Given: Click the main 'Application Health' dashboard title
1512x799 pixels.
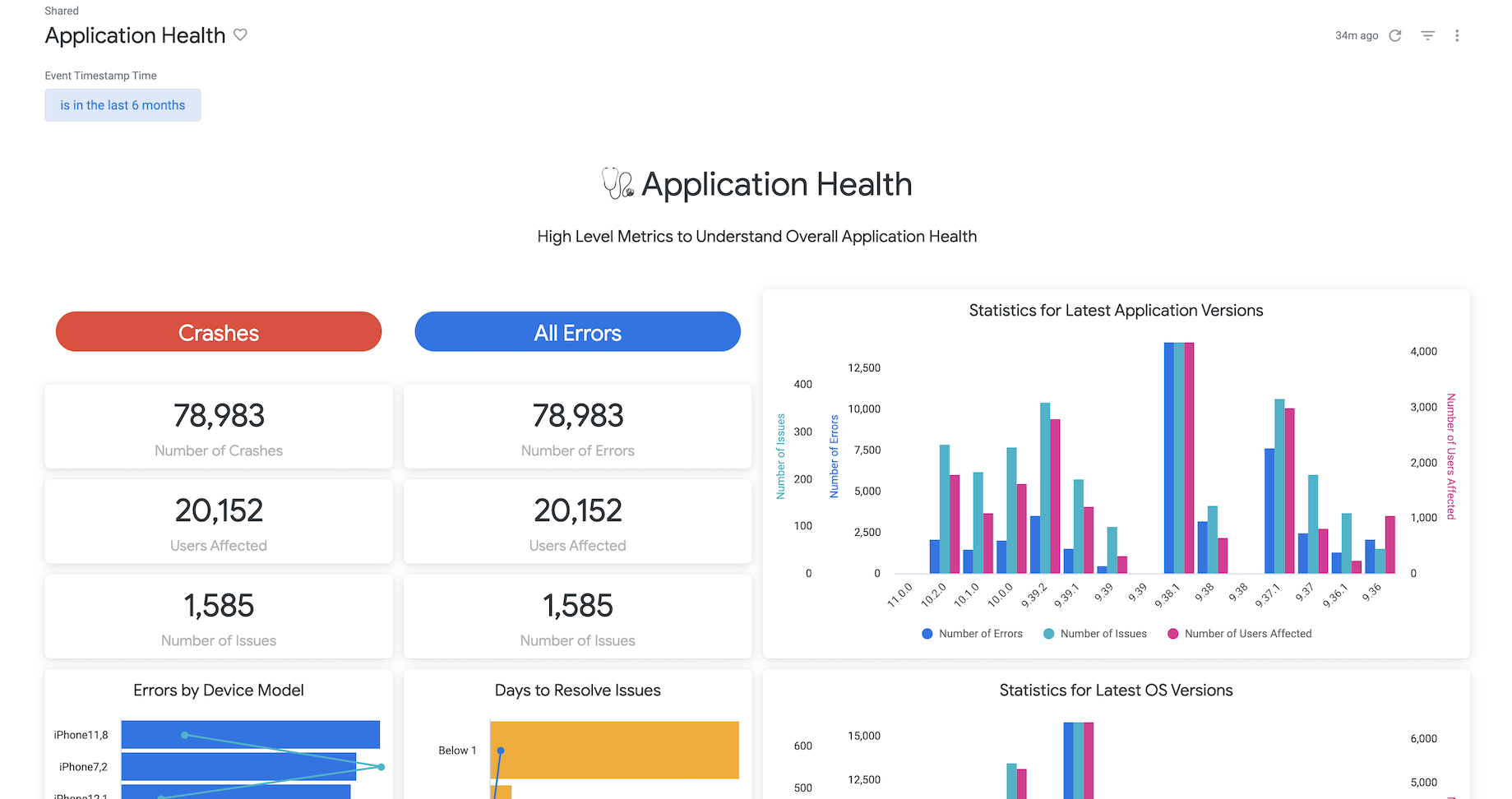Looking at the screenshot, I should pyautogui.click(x=135, y=35).
